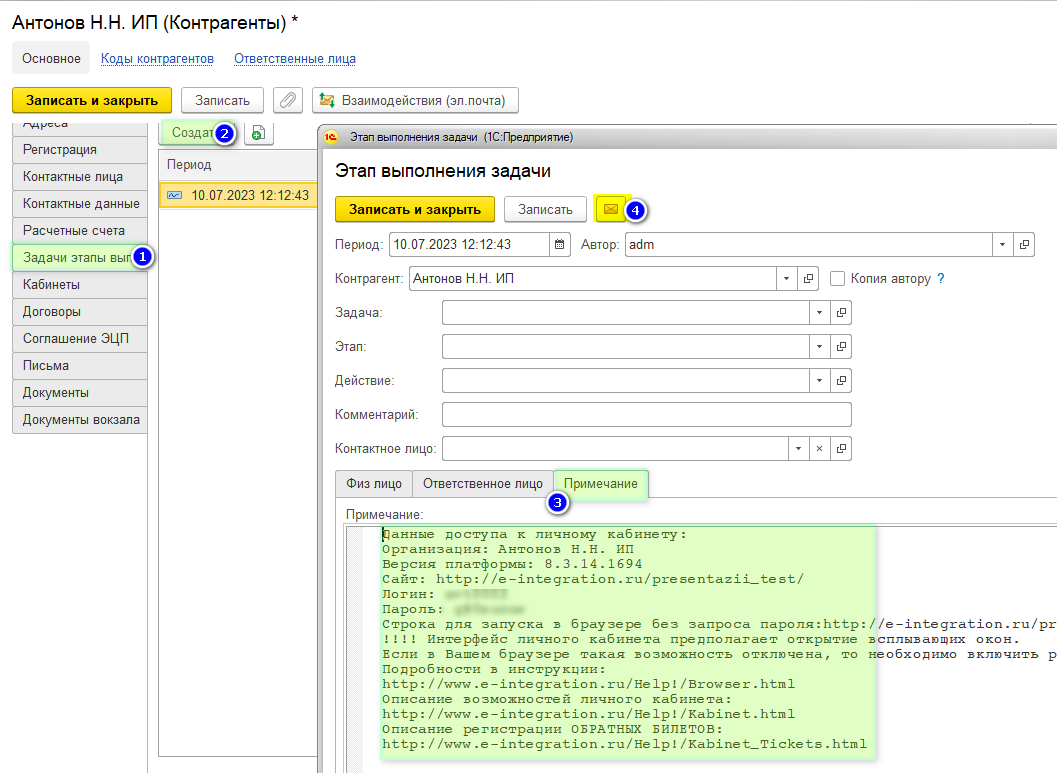This screenshot has height=773, width=1057.
Task: Click open-form icon beside the Контрагент field
Action: (x=810, y=279)
